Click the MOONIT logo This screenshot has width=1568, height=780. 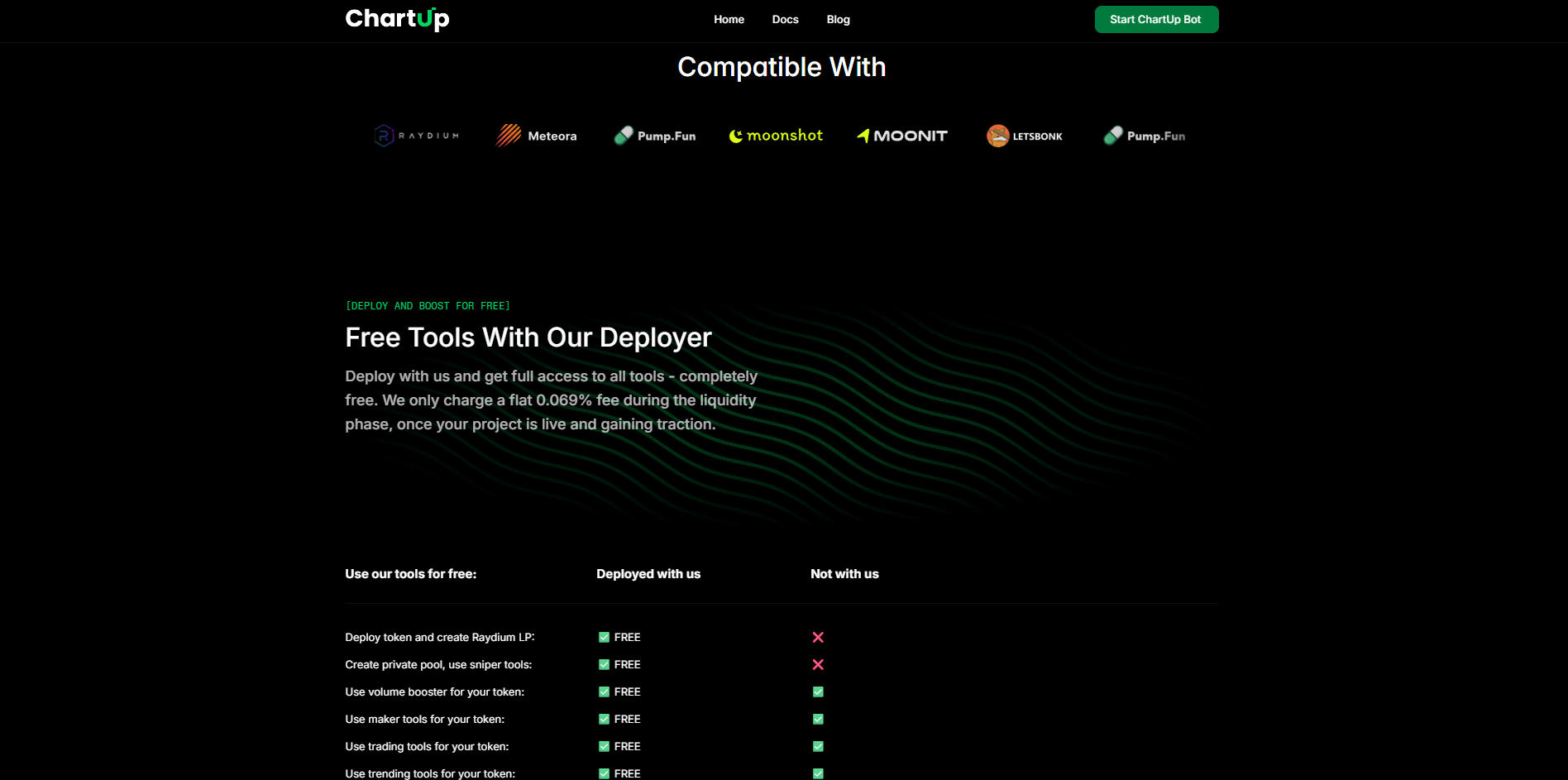click(x=902, y=136)
